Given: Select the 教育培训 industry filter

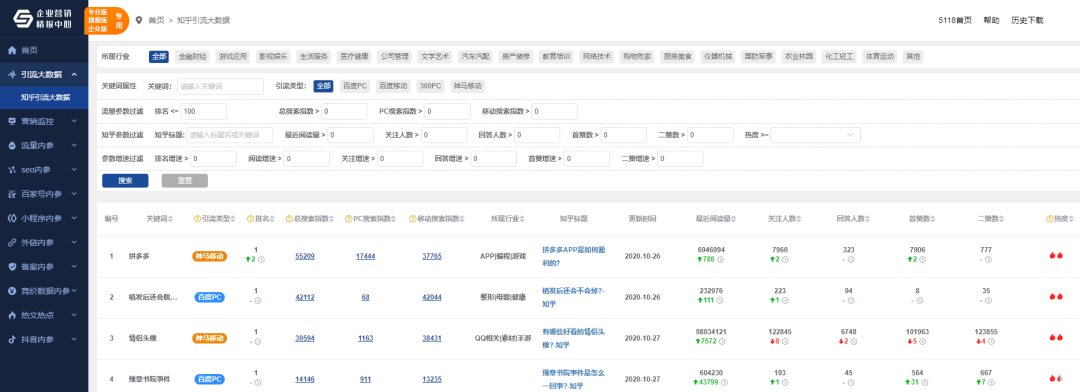Looking at the screenshot, I should [x=556, y=56].
